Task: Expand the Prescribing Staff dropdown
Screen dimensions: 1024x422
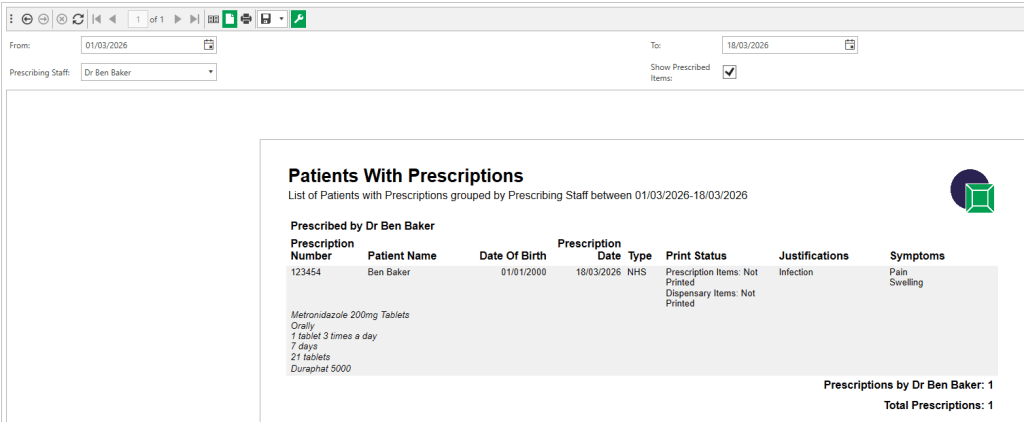Action: (x=210, y=72)
